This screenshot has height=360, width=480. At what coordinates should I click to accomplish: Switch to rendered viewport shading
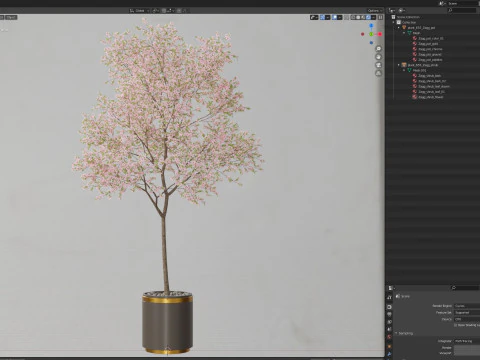coord(368,17)
